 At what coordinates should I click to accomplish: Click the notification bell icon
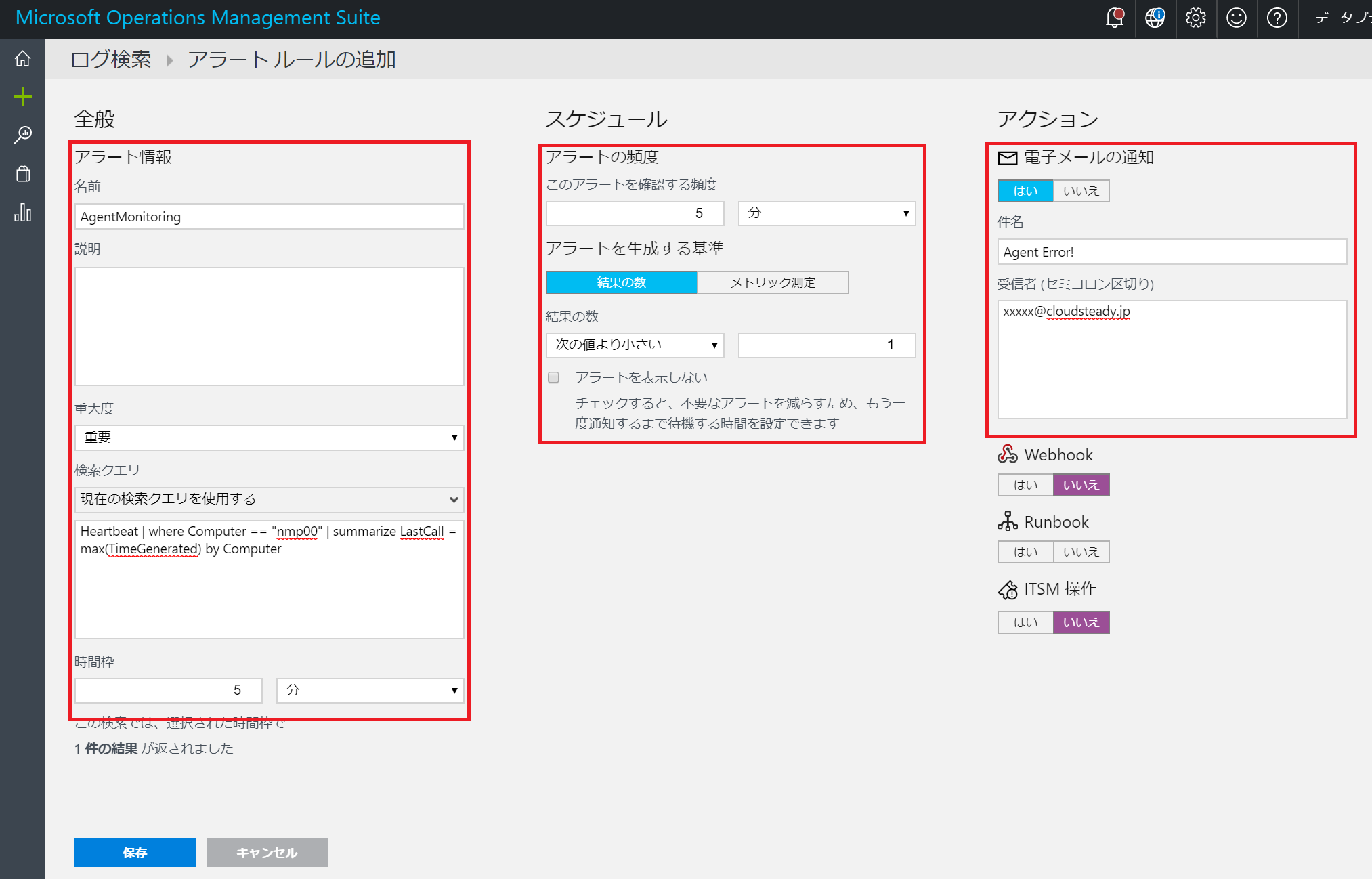[x=1114, y=18]
